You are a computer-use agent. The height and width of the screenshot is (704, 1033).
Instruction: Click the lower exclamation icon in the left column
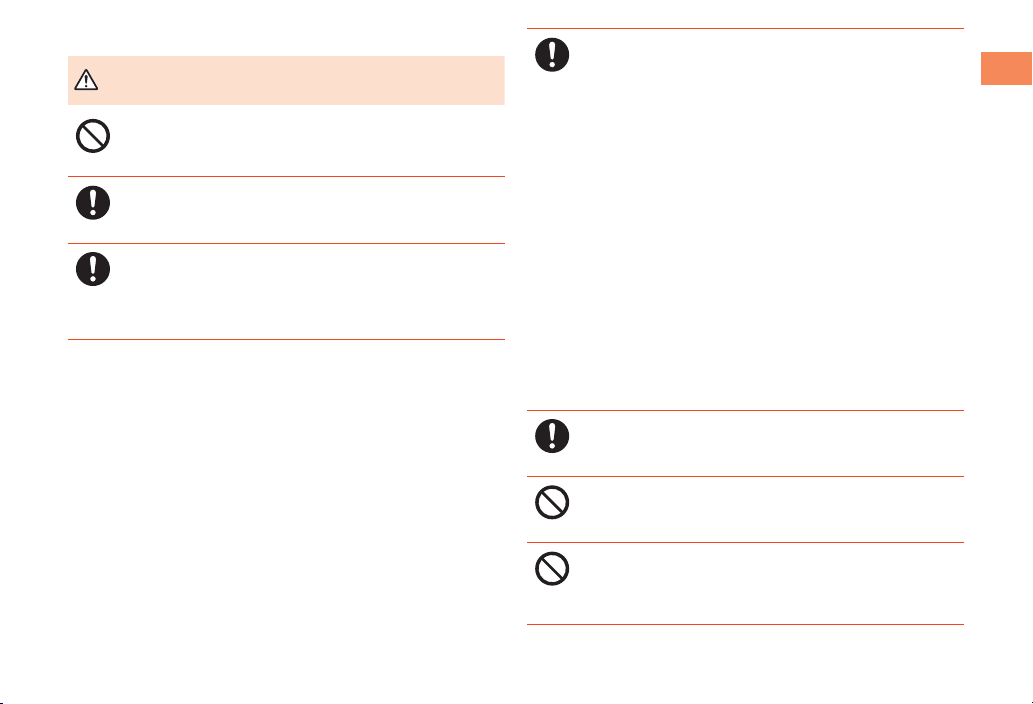coord(92,270)
